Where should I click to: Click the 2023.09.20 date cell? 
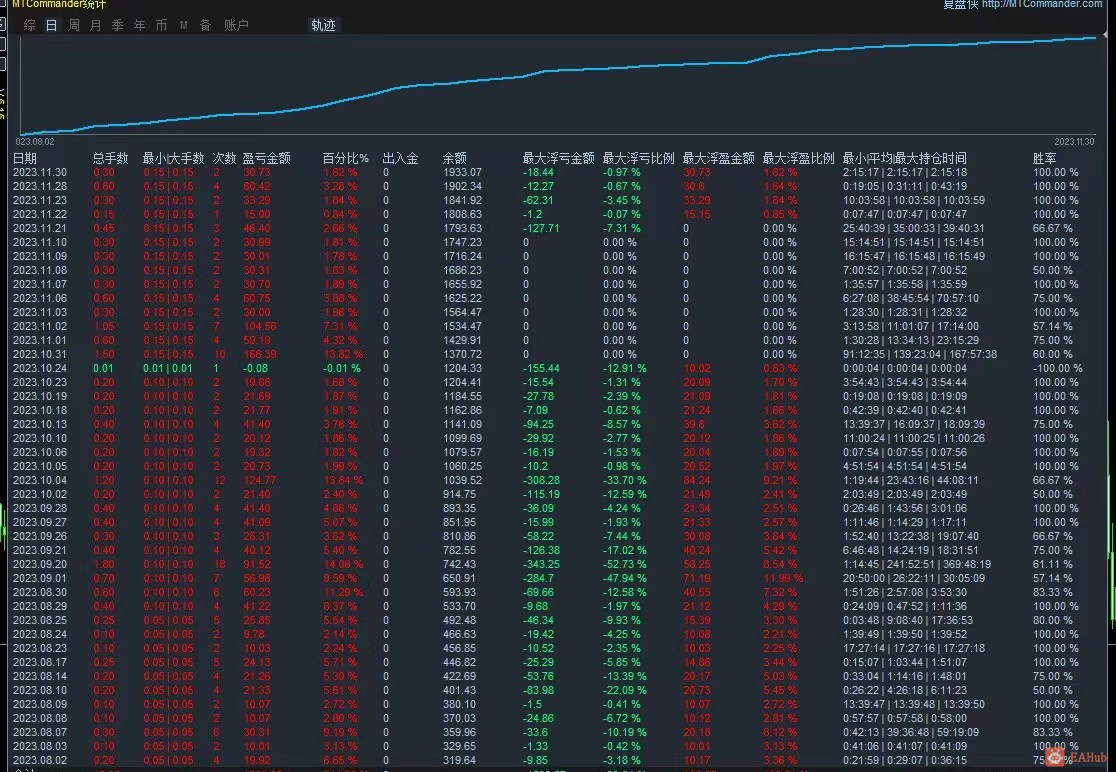(40, 564)
